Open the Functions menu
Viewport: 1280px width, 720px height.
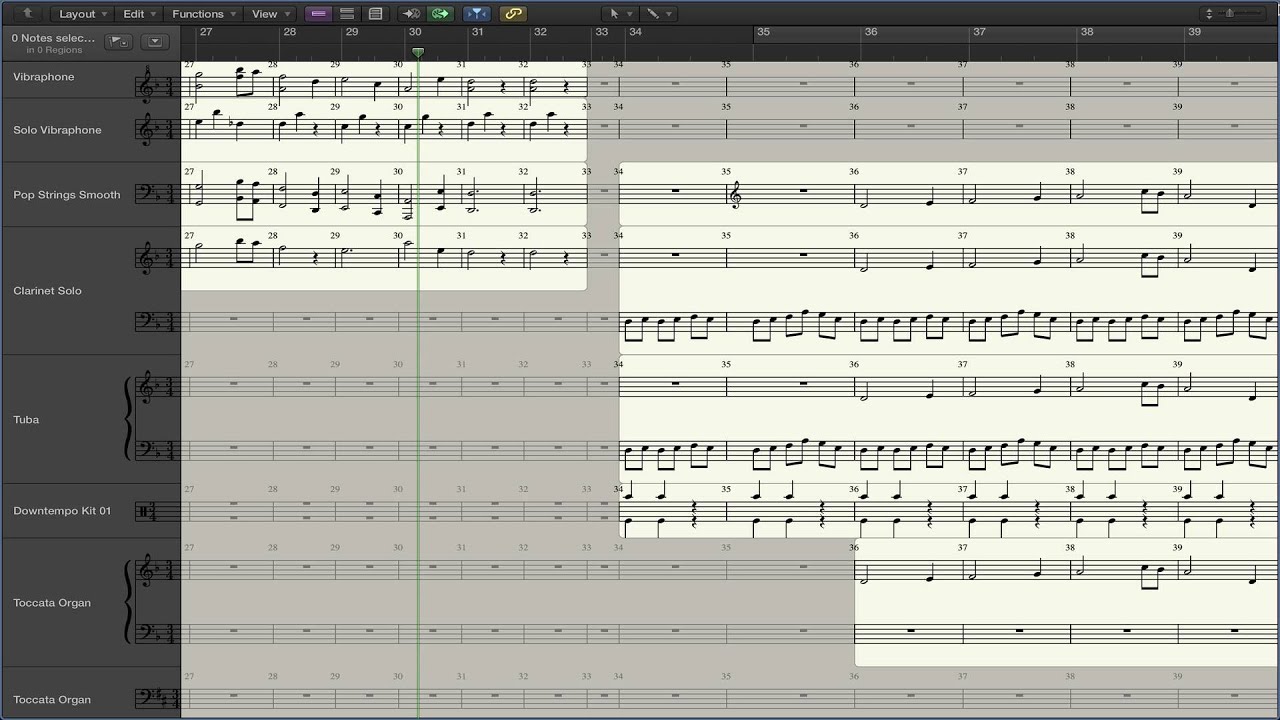click(x=204, y=14)
